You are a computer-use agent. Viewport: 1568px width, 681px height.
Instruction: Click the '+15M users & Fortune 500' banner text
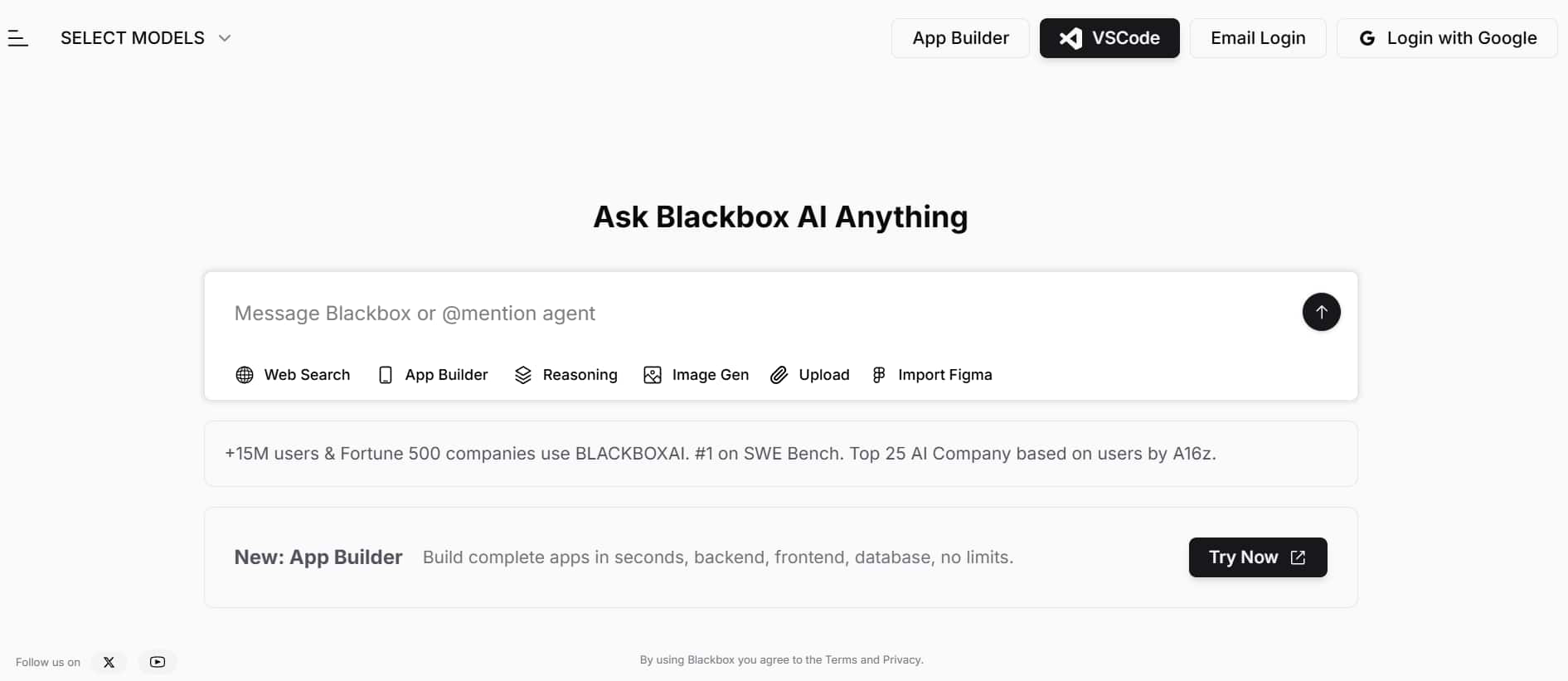click(721, 454)
